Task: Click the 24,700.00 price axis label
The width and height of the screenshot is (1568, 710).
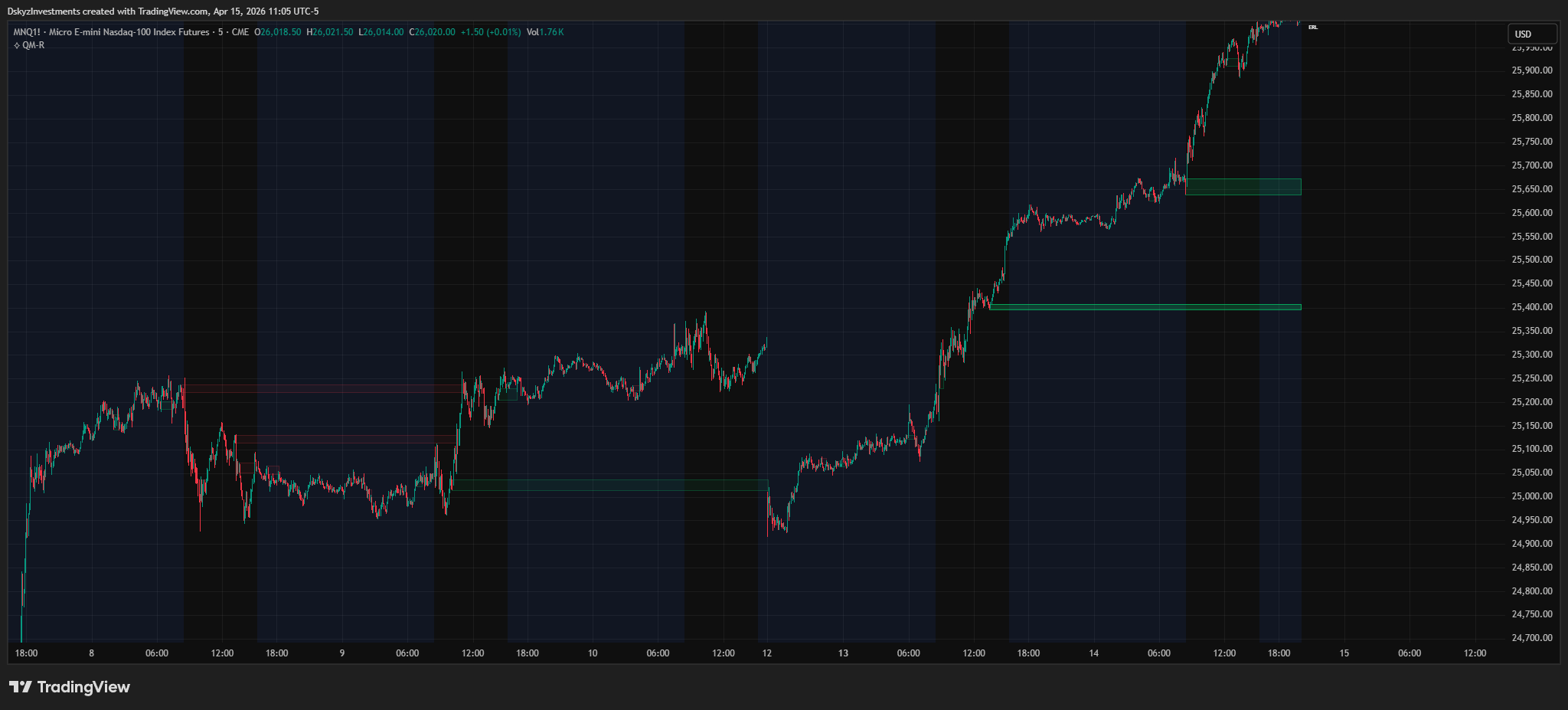Action: pos(1532,638)
